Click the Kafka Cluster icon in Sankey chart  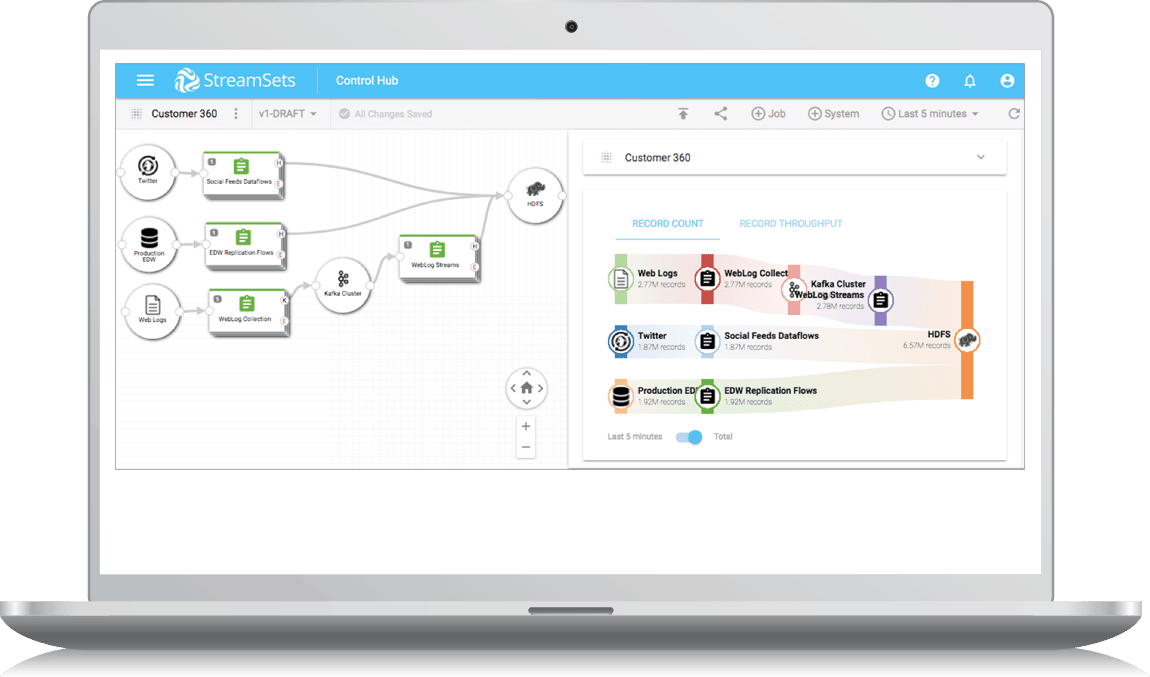point(793,290)
